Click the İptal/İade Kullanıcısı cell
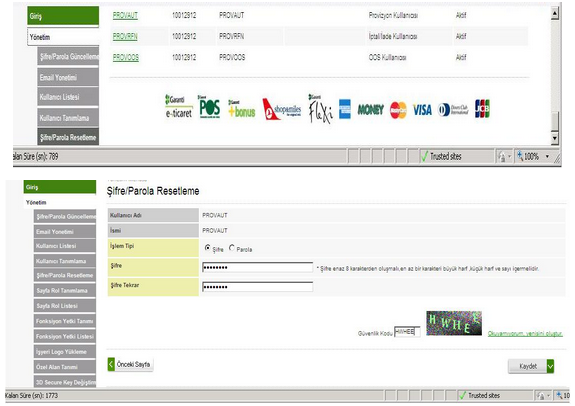Viewport: 575px width, 406px height. 393,36
